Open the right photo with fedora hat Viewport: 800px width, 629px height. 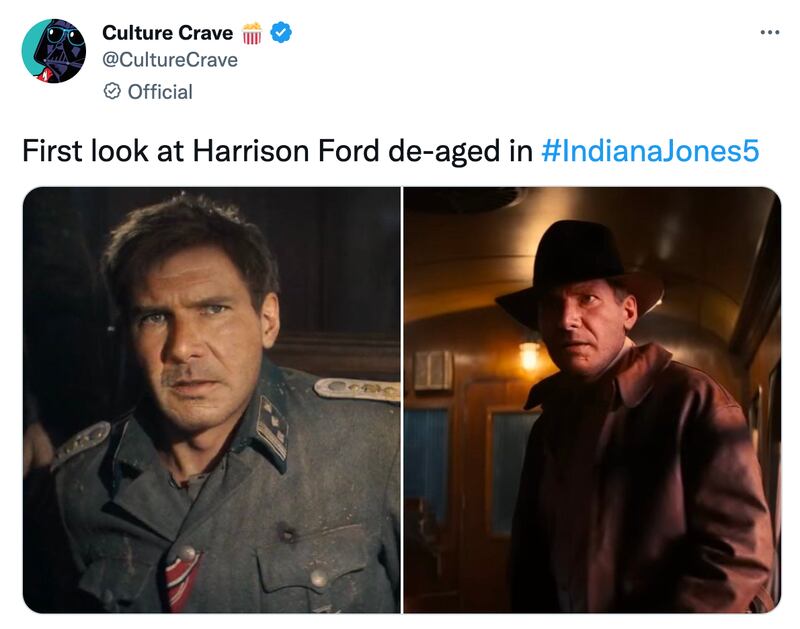point(592,399)
